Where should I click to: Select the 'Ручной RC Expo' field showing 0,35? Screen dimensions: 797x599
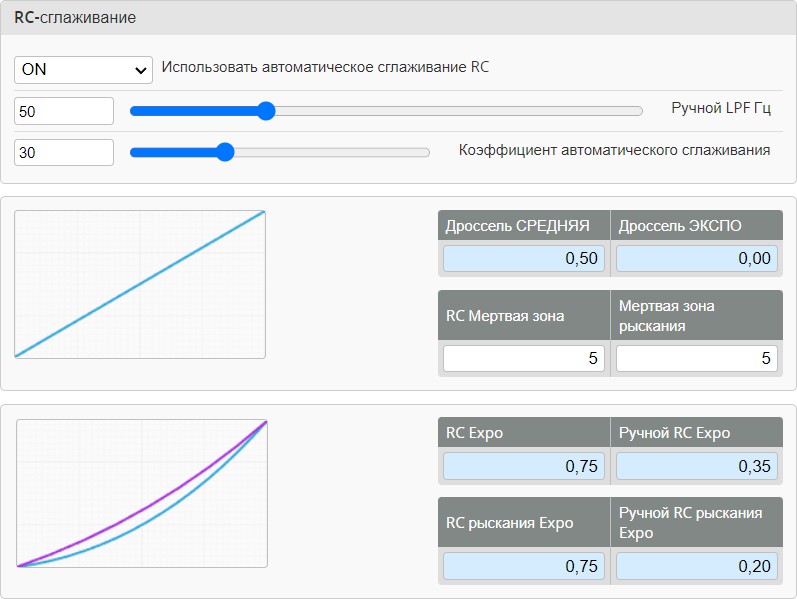(x=697, y=466)
